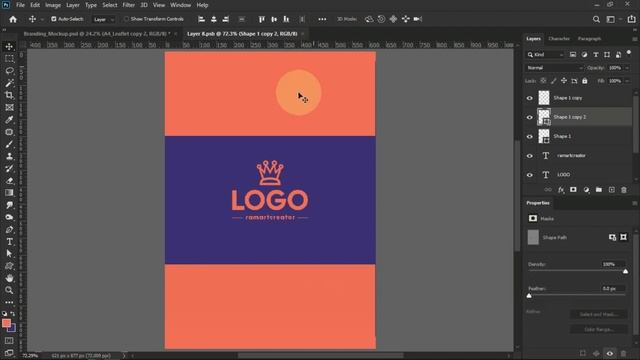Open the Kind filter dropdown
The height and width of the screenshot is (360, 640).
click(545, 55)
